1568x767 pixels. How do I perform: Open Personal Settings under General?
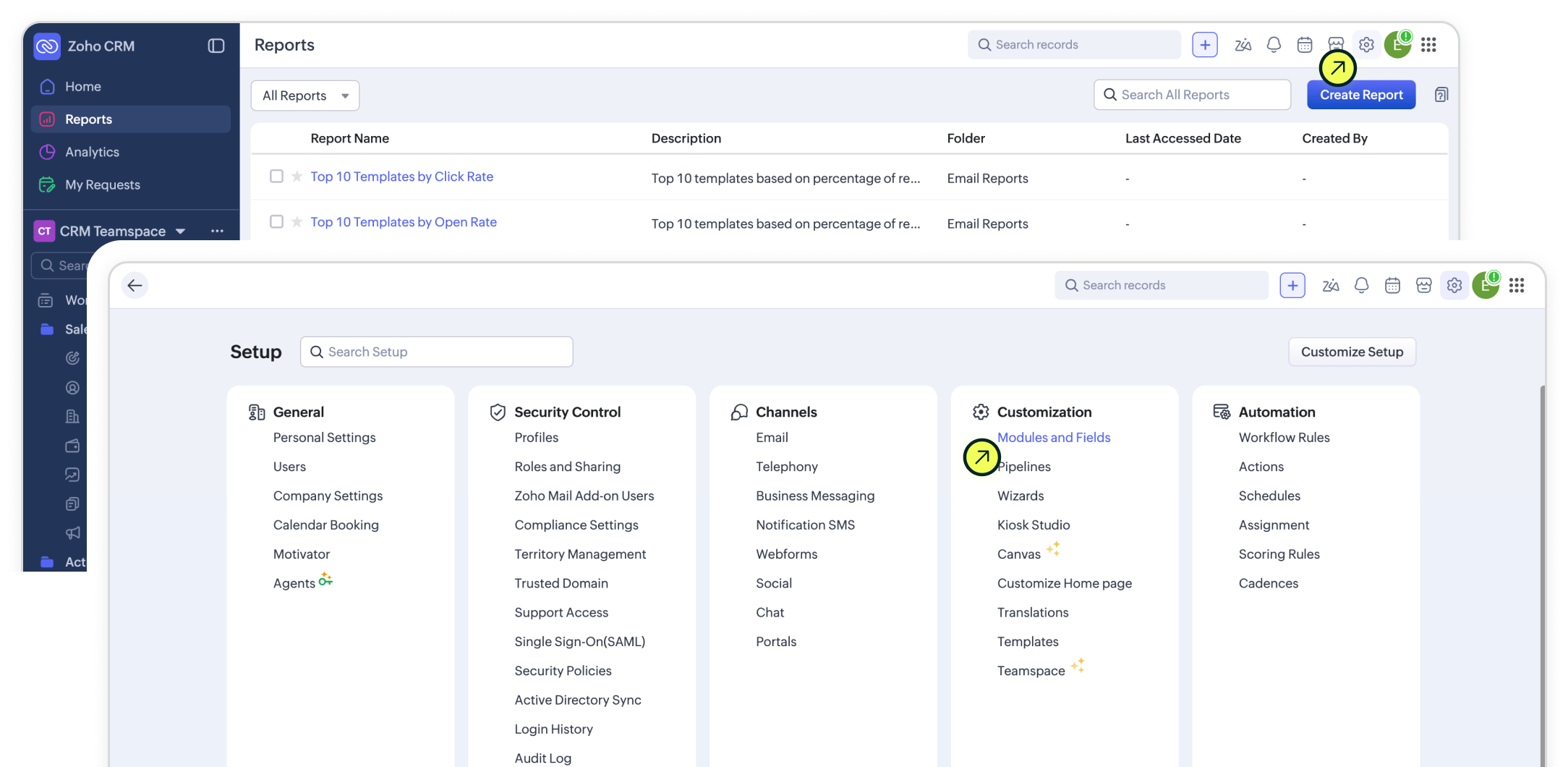[325, 438]
